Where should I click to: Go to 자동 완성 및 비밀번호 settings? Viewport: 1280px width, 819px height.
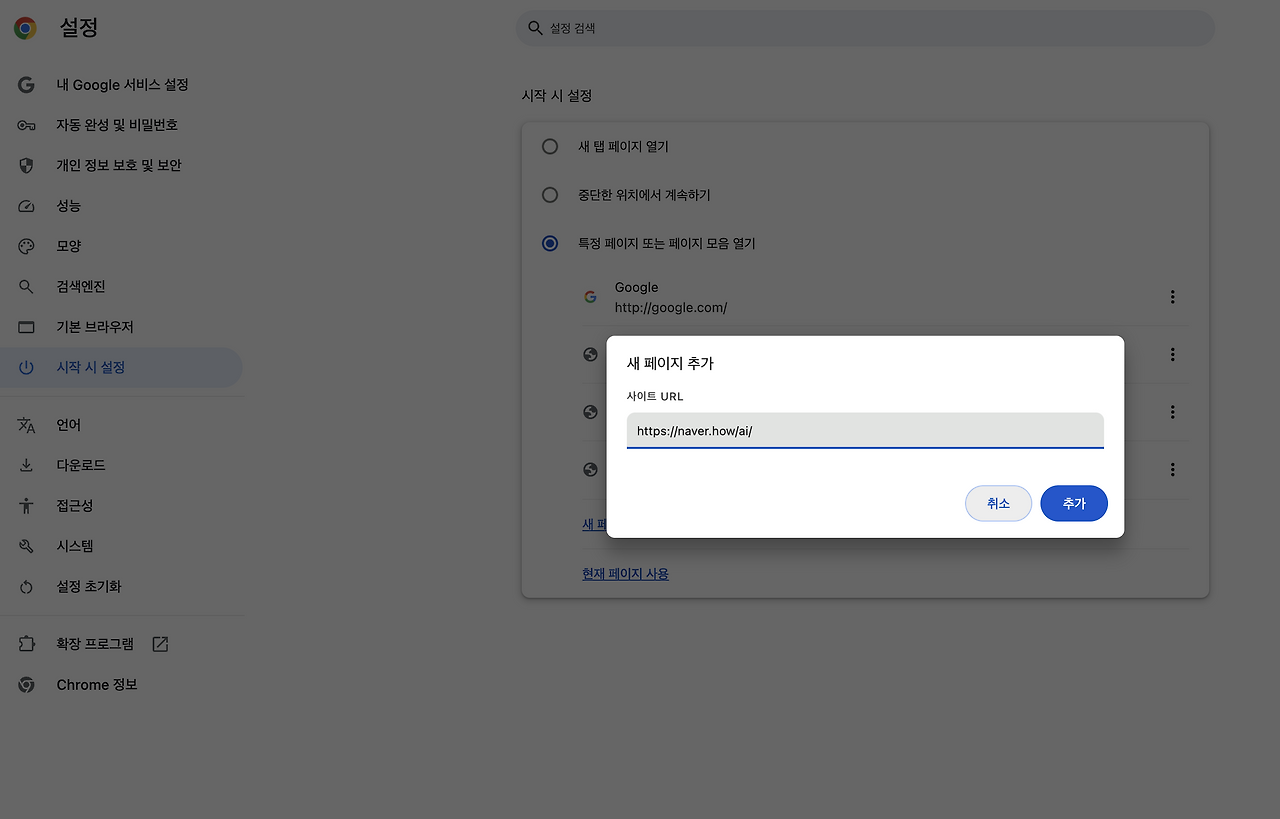pos(121,125)
